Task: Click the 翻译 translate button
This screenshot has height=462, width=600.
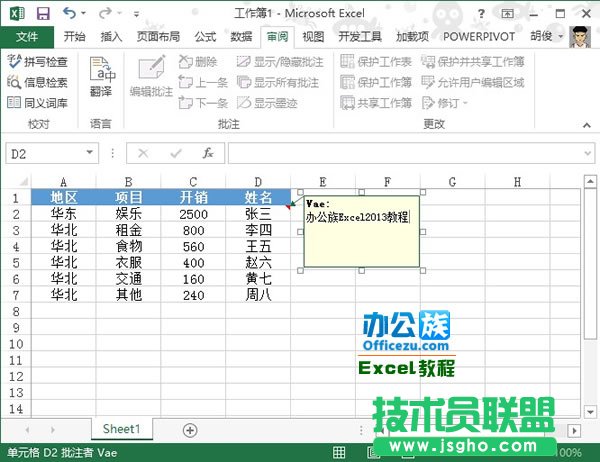Action: [x=101, y=76]
